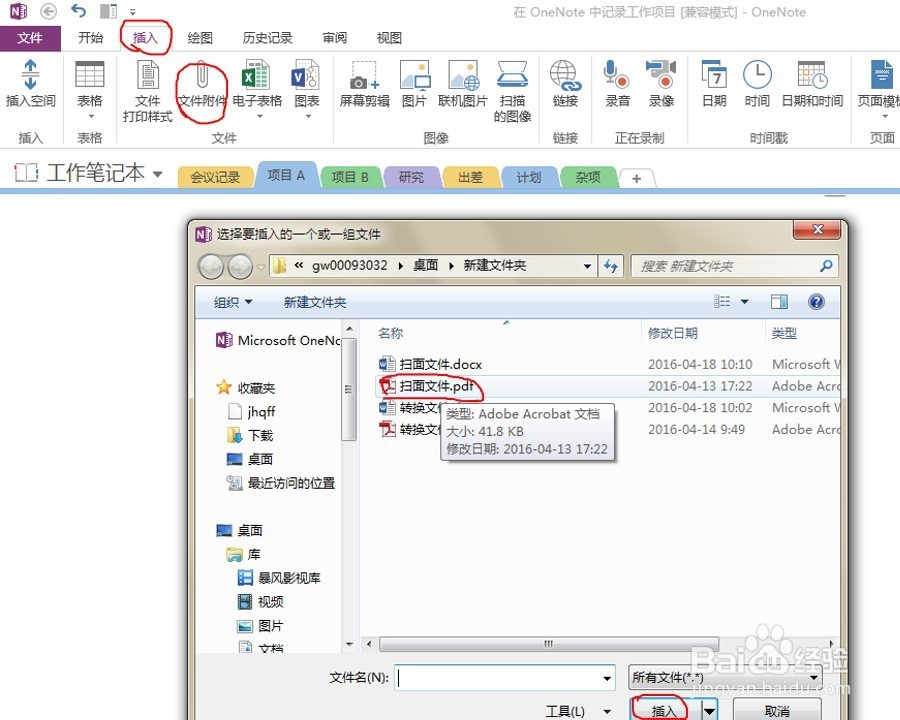This screenshot has height=720, width=900.
Task: Switch to 项目 B section tab
Action: click(x=350, y=177)
